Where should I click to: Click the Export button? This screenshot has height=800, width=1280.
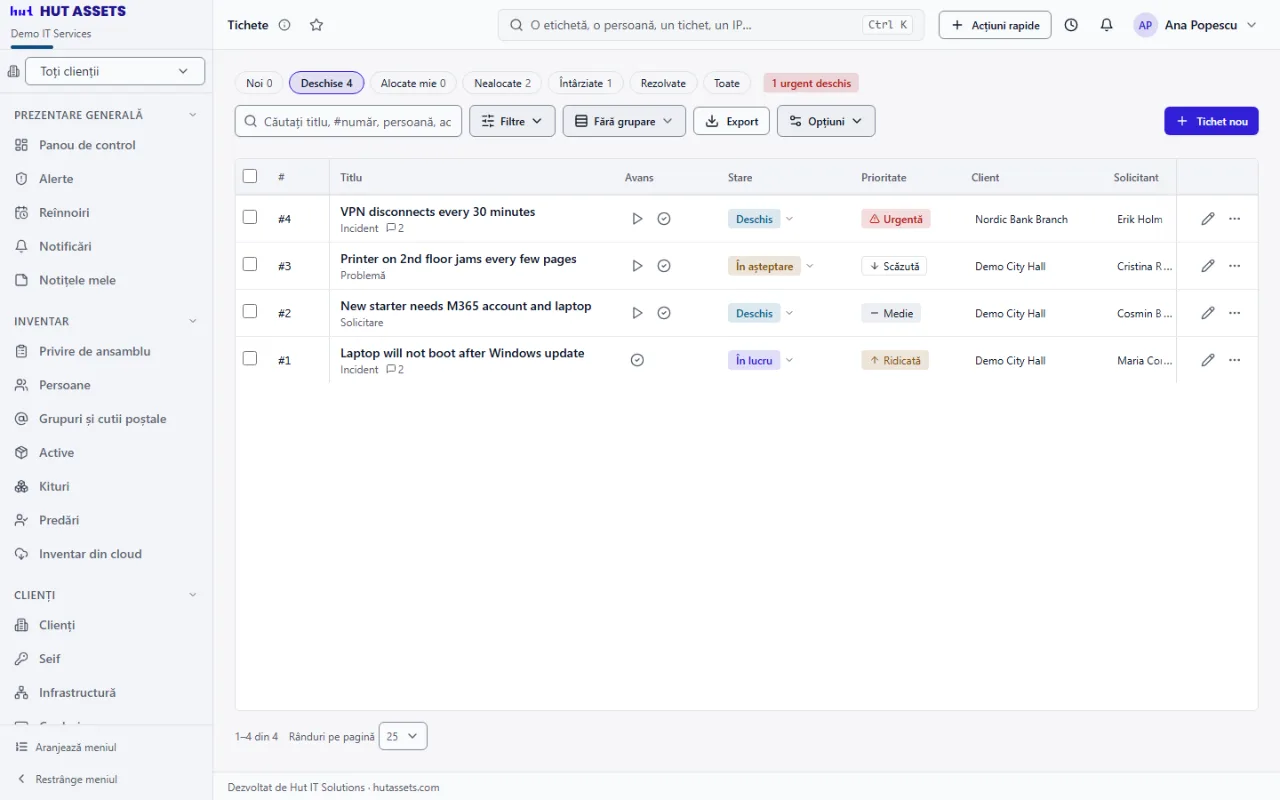(731, 121)
